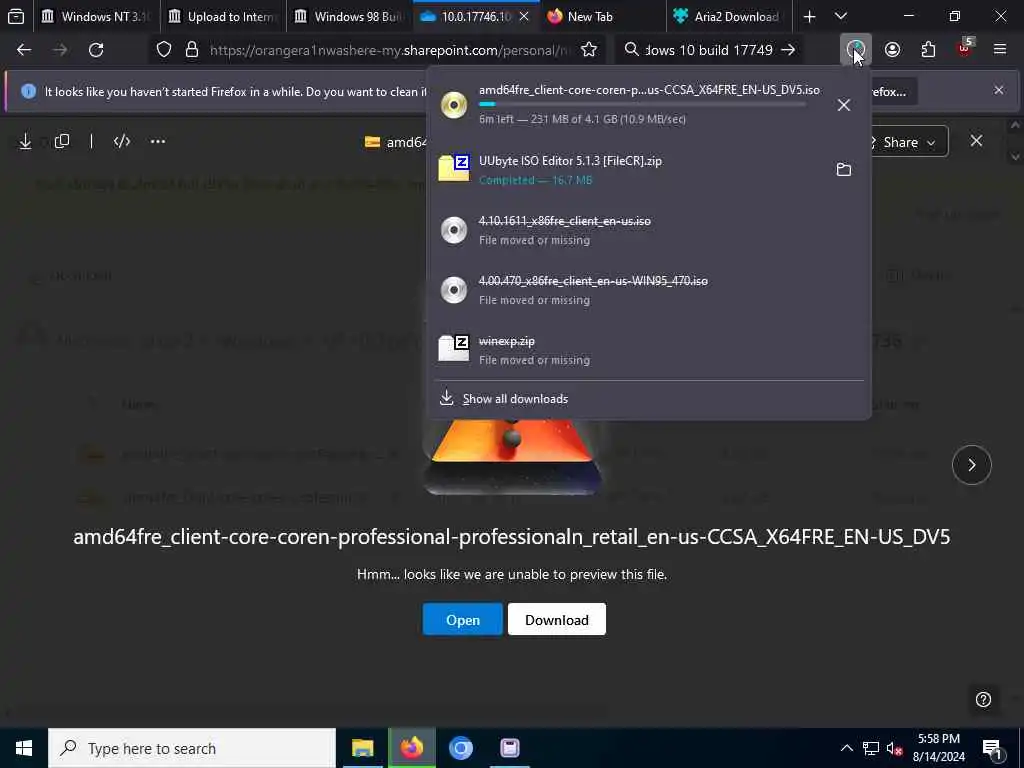Switch to Windows NT 3.1 tab
1024x768 pixels.
96,16
